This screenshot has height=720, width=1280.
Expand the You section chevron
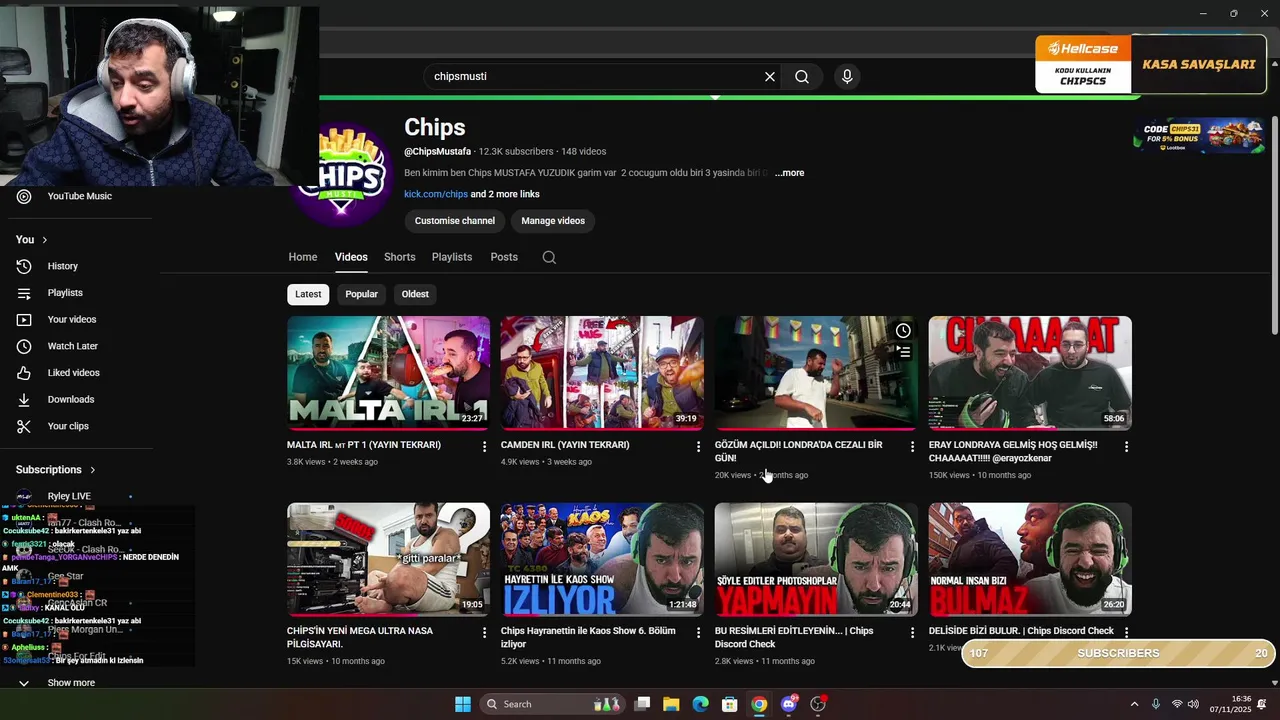coord(44,240)
